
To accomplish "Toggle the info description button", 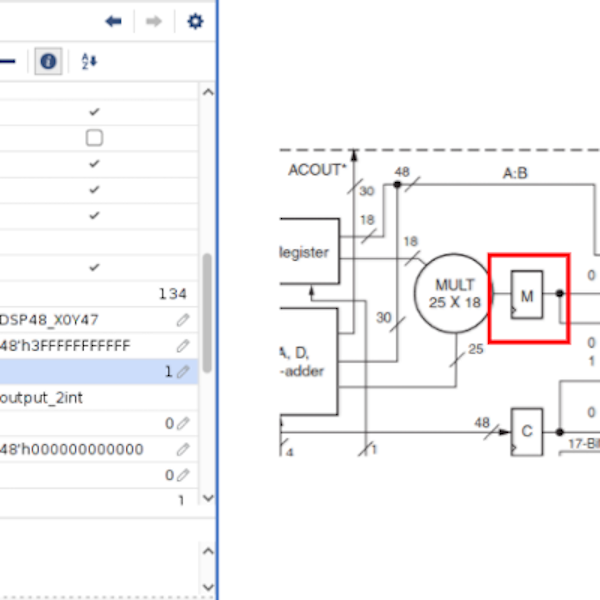I will 47,61.
